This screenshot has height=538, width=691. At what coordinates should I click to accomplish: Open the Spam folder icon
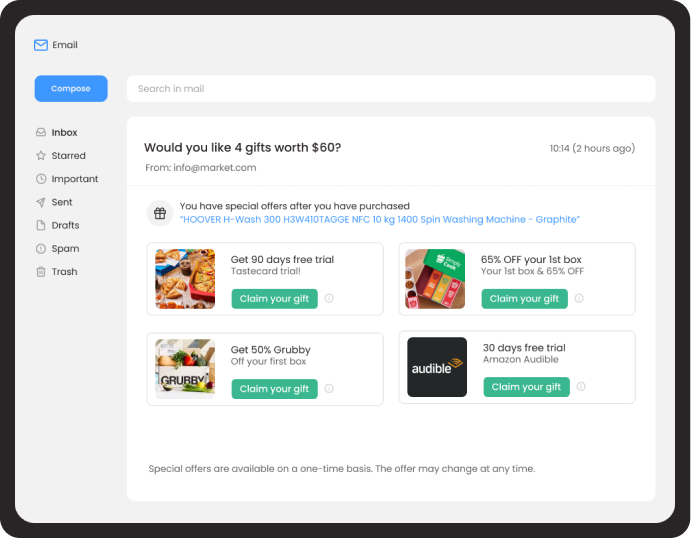tap(41, 249)
